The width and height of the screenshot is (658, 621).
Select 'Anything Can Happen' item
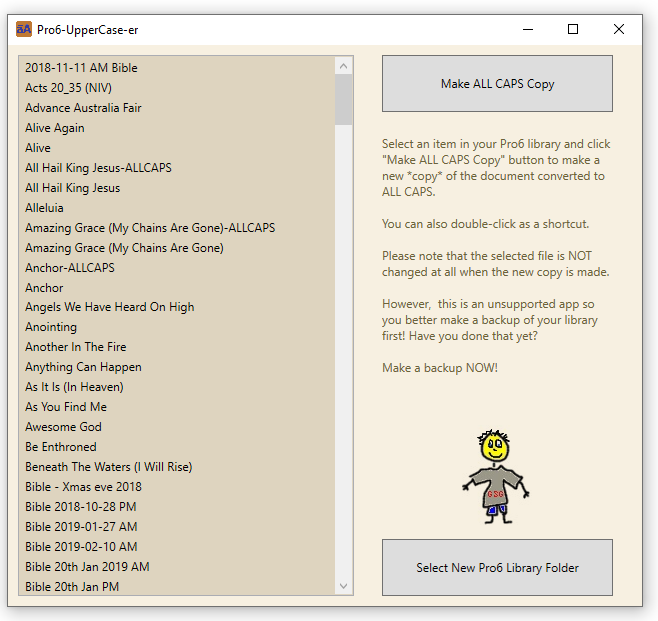click(177, 367)
